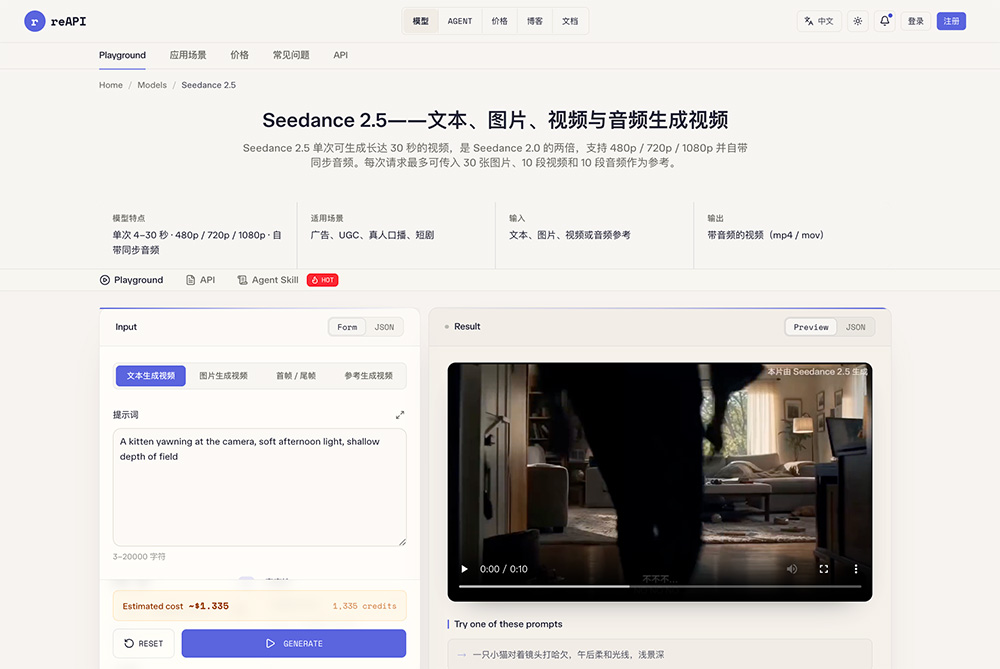This screenshot has width=1000, height=669.
Task: Click the prompt textarea resize handle
Action: point(402,542)
